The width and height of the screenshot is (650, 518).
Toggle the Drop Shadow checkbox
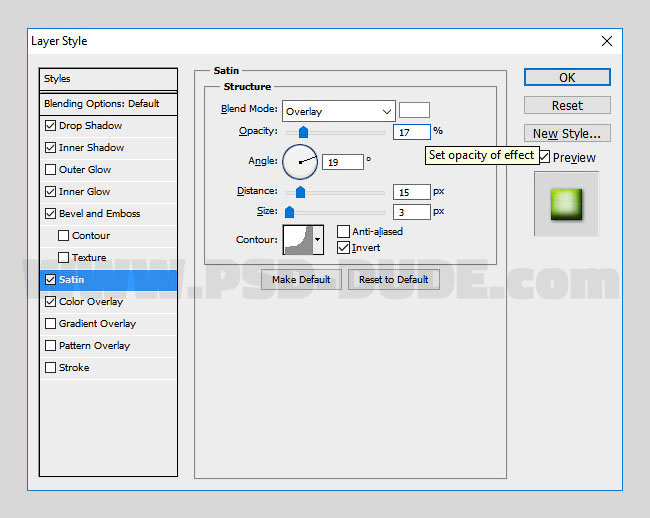click(50, 126)
